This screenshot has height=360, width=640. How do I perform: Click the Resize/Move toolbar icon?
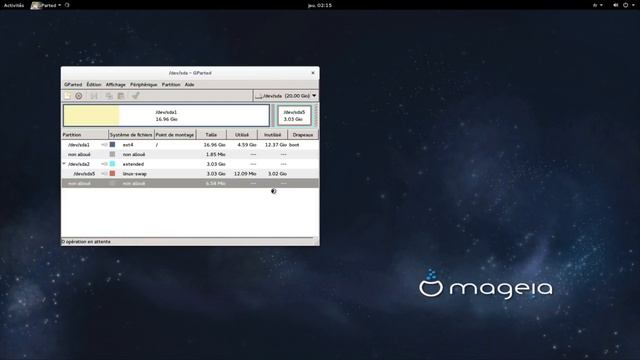tap(94, 96)
